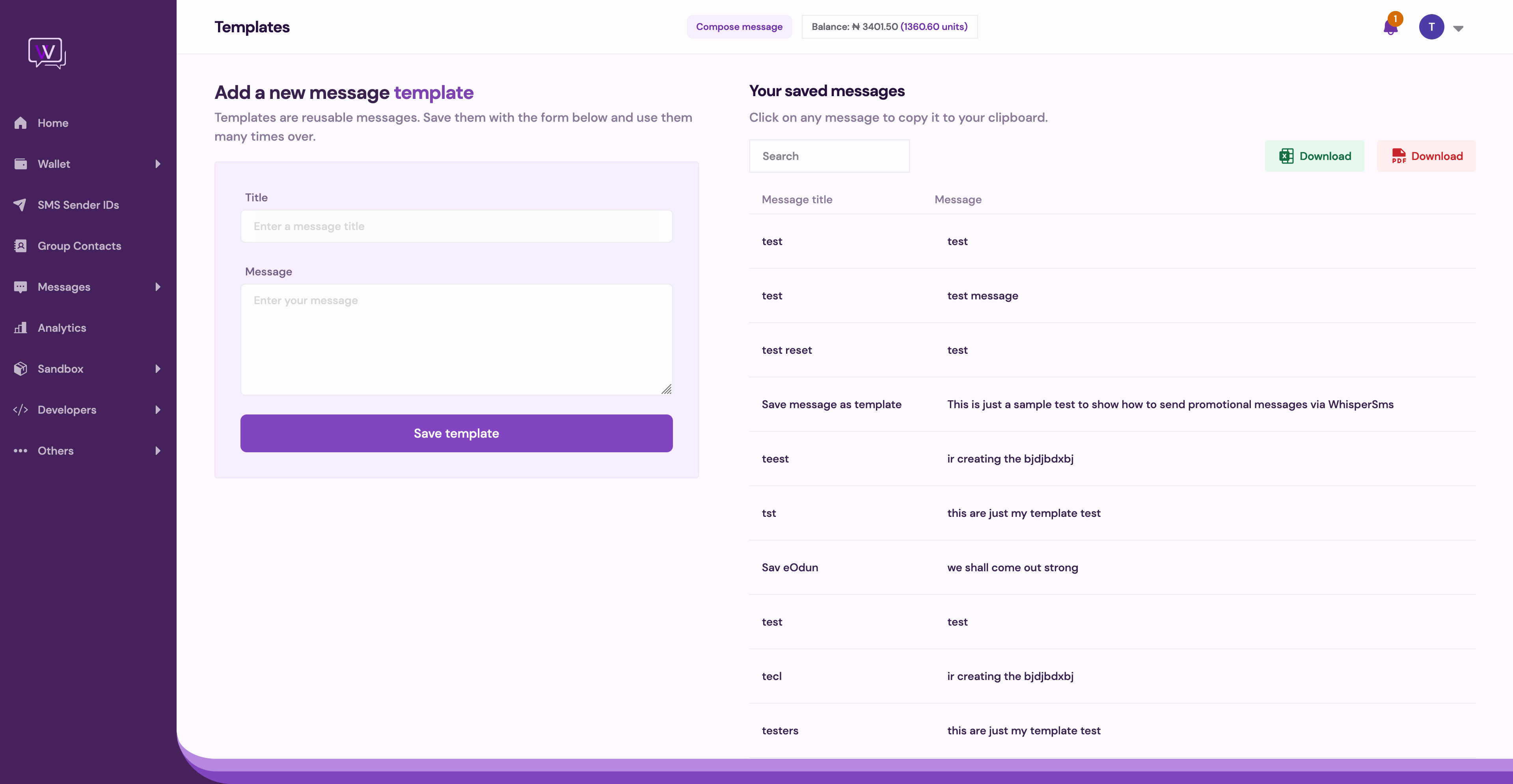Click Save template button
This screenshot has height=784, width=1513.
pos(457,433)
